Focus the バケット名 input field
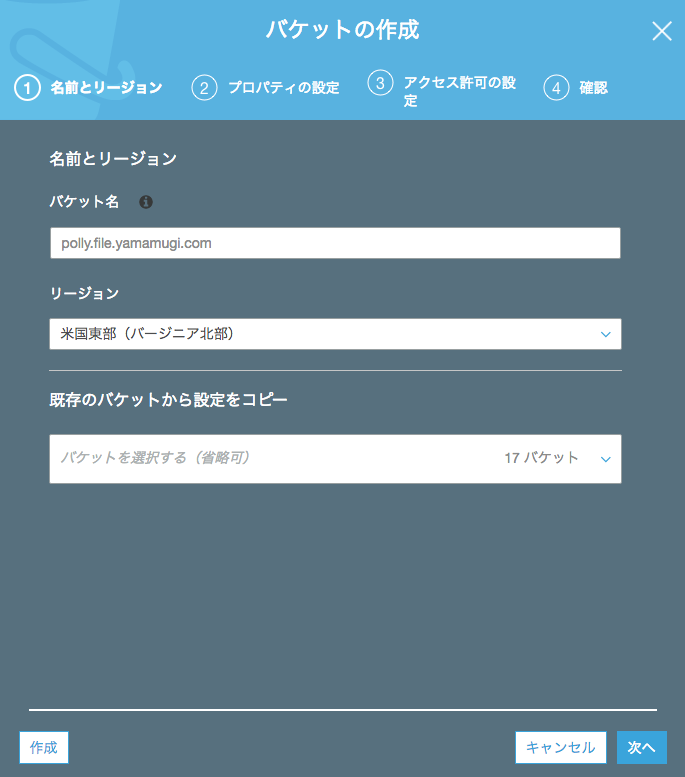This screenshot has height=777, width=685. pyautogui.click(x=335, y=243)
